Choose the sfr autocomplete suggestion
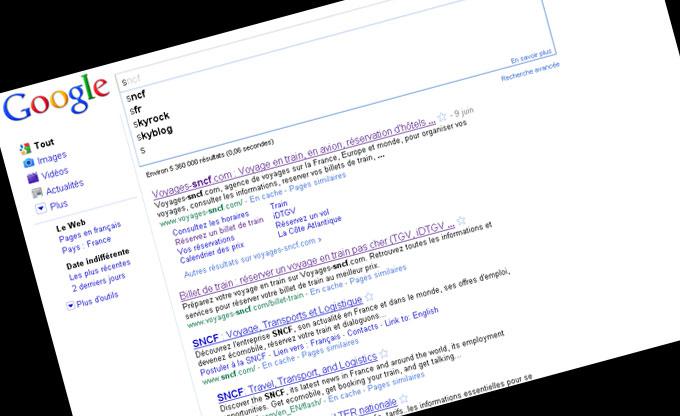The image size is (680, 416). pyautogui.click(x=136, y=110)
